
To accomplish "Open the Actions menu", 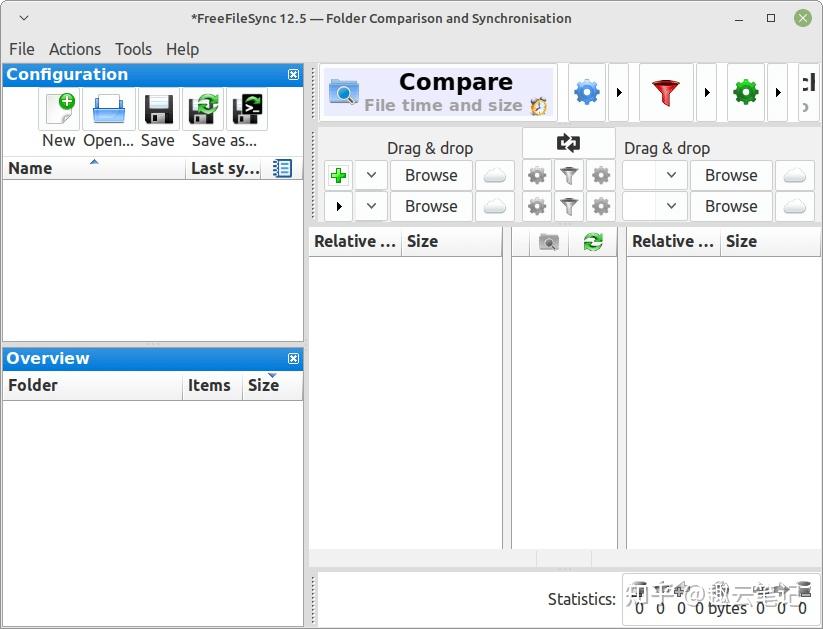I will pos(75,49).
